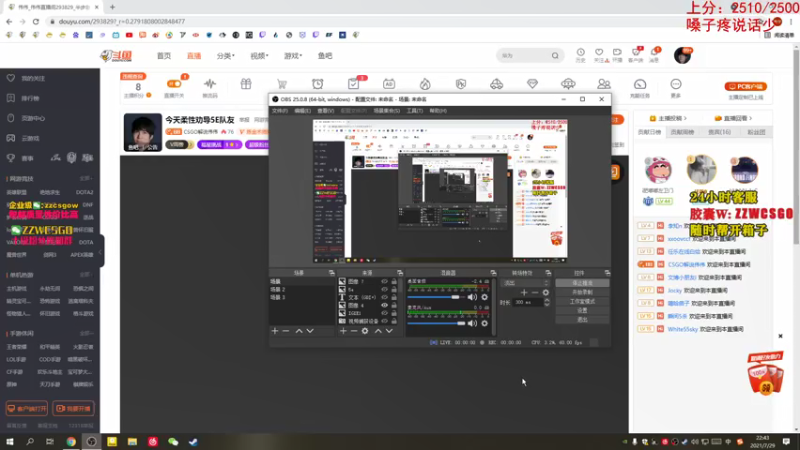The width and height of the screenshot is (800, 450).
Task: Adjust the 桌面音频 volume slider
Action: [436, 297]
